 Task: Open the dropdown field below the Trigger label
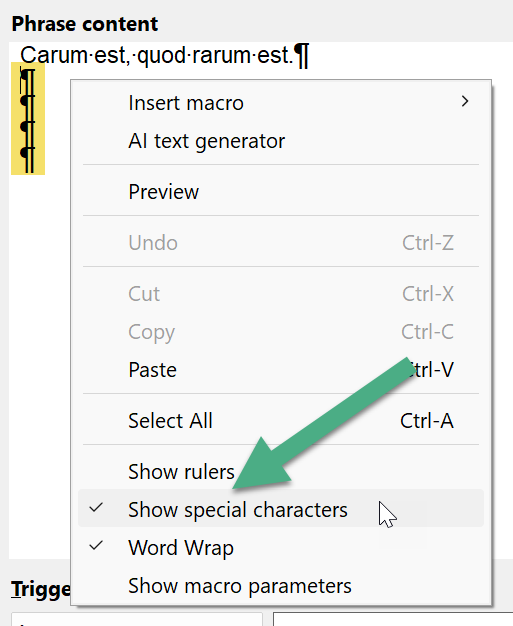[137, 619]
